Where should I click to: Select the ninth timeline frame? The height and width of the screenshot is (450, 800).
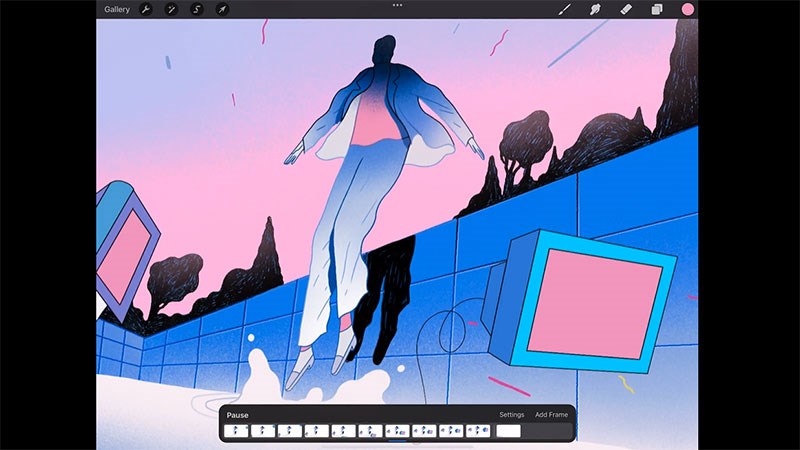(451, 431)
